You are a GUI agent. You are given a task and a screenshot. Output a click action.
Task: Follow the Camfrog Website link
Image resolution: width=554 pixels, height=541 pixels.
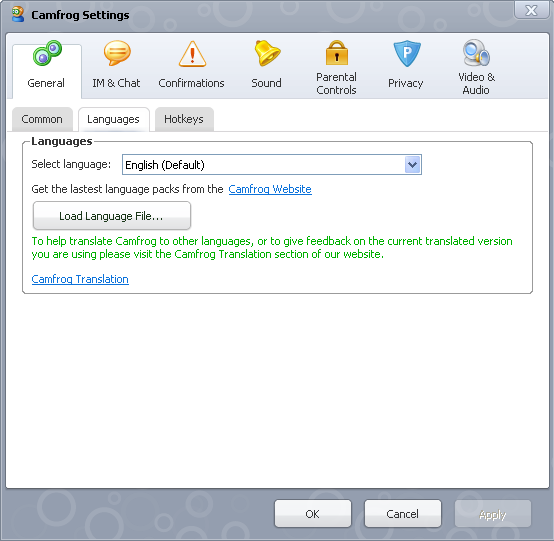pyautogui.click(x=270, y=189)
